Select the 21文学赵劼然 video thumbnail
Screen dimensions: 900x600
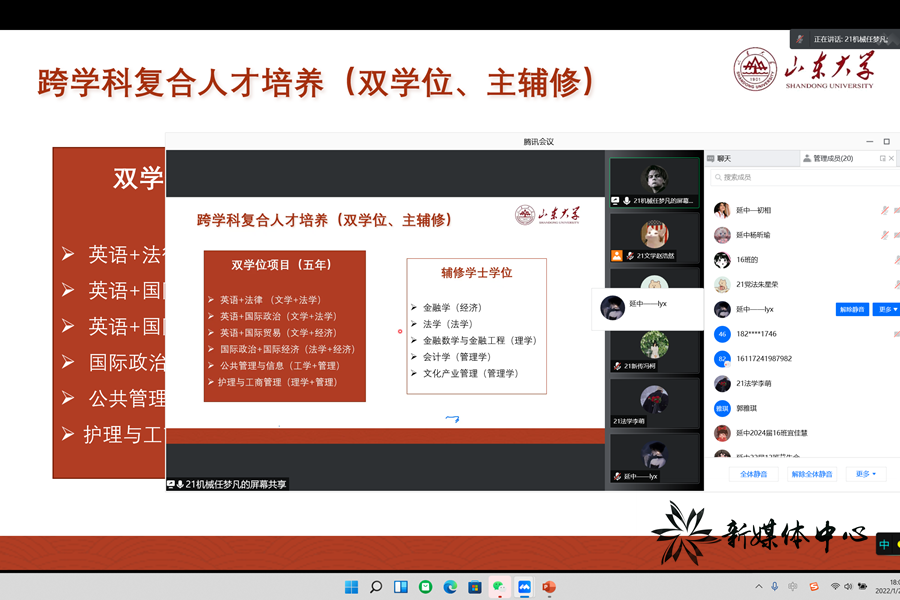click(x=654, y=240)
